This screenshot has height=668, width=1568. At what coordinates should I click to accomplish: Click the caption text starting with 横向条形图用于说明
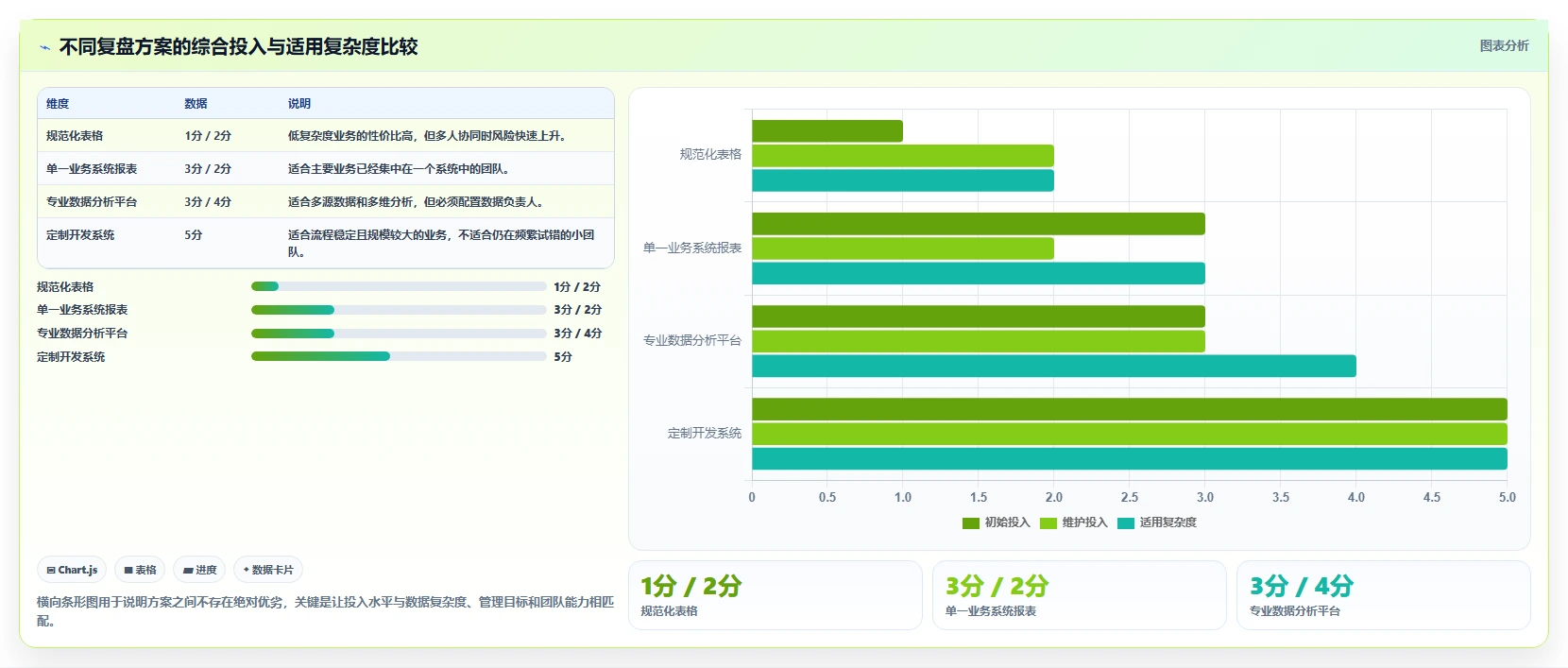tap(325, 611)
